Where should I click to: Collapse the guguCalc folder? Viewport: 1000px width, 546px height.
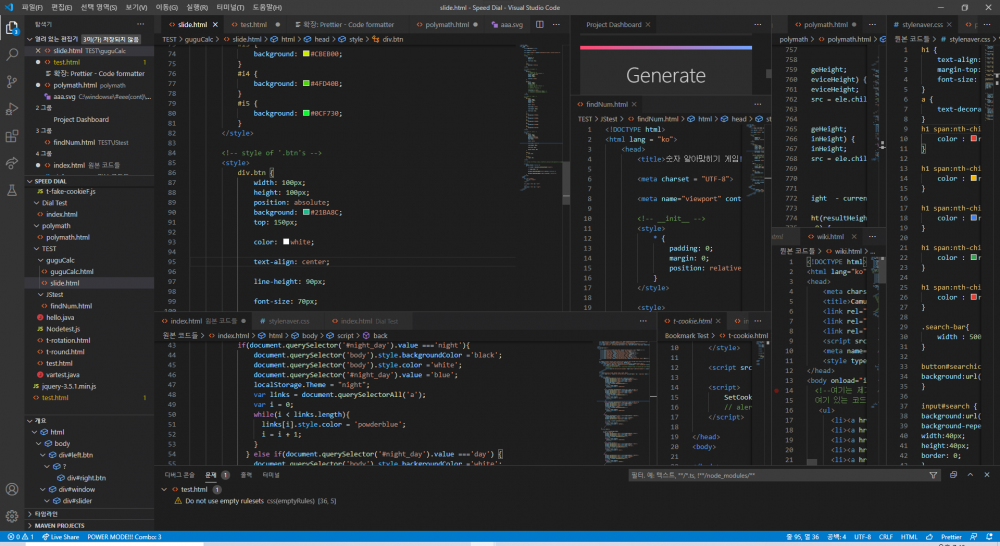click(41, 260)
